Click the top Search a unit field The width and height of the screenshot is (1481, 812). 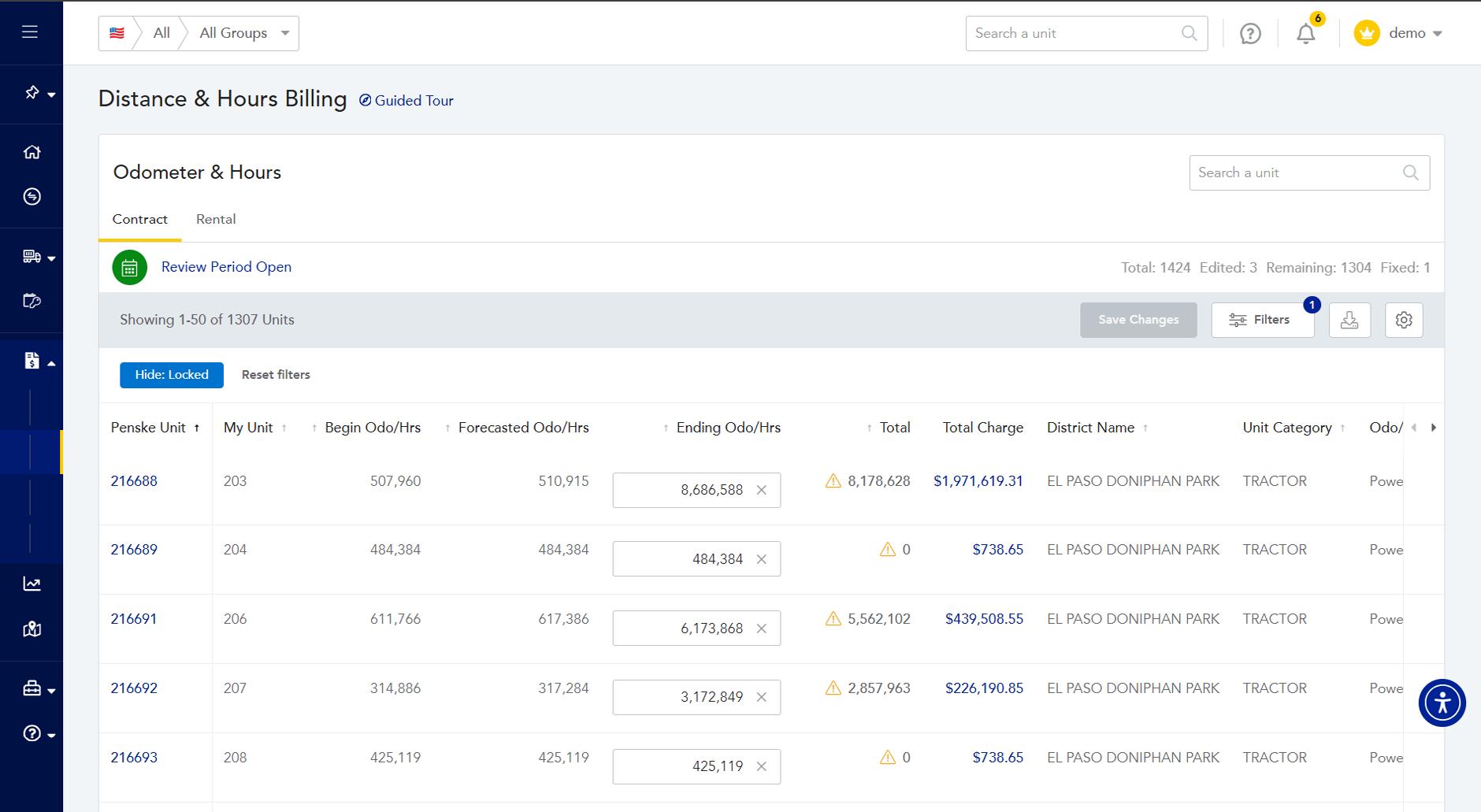pos(1086,33)
